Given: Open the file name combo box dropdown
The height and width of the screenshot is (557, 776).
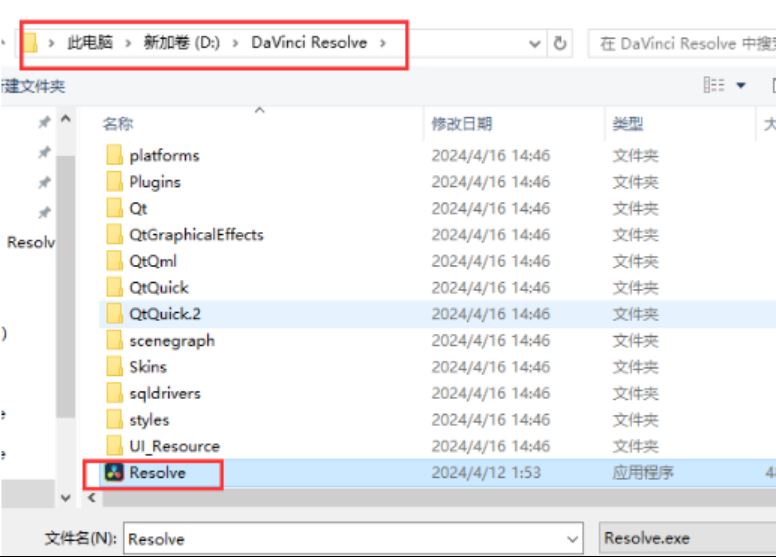Looking at the screenshot, I should tap(573, 539).
